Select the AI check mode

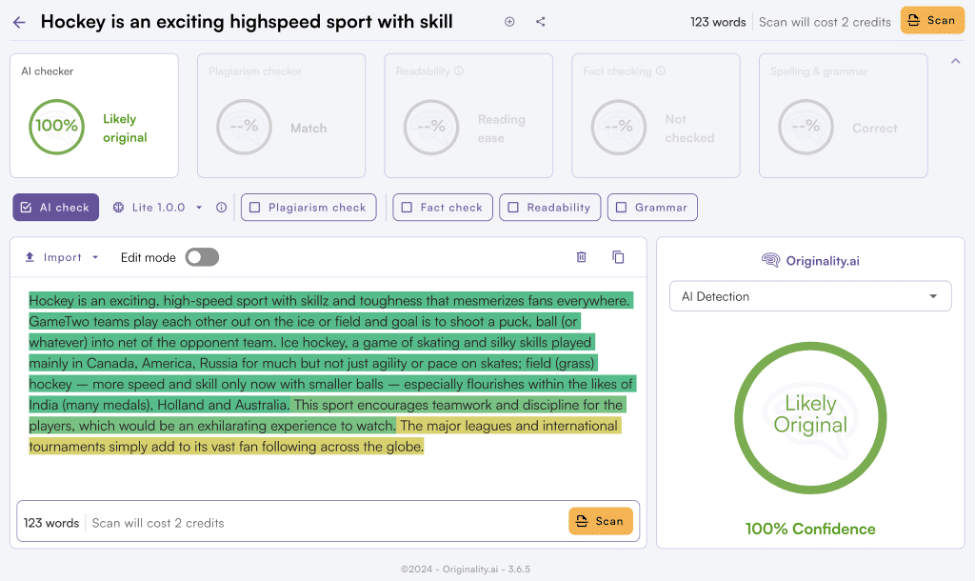[x=55, y=207]
